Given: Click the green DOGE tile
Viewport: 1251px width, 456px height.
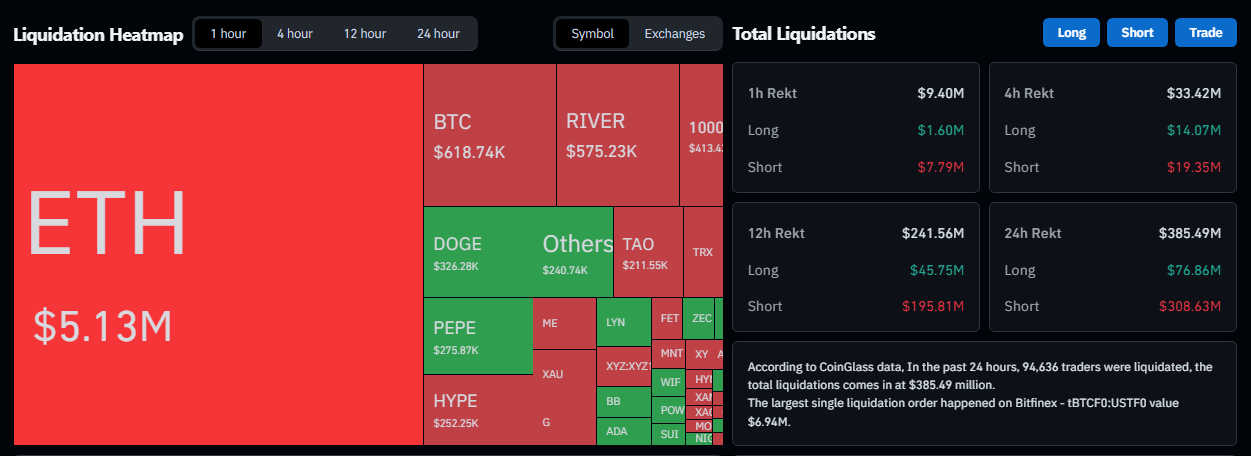Looking at the screenshot, I should click(480, 252).
